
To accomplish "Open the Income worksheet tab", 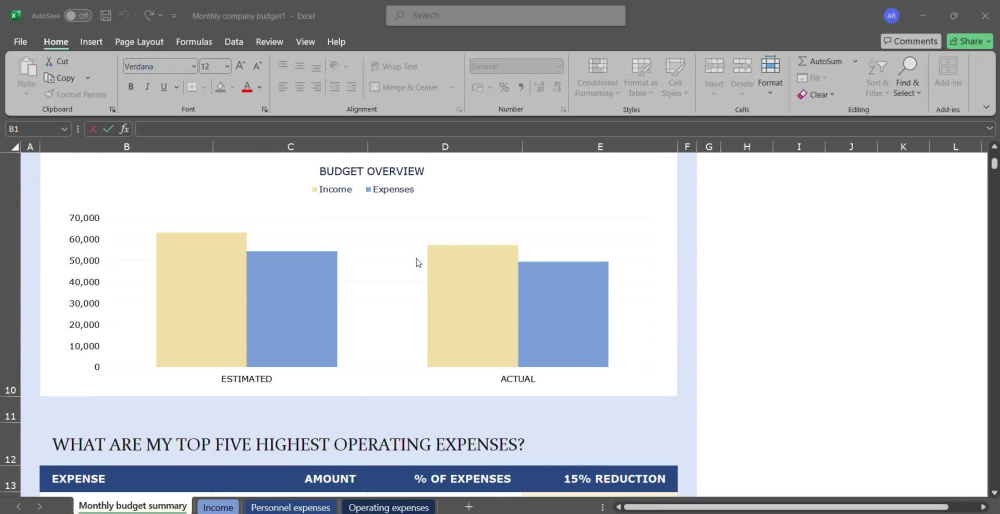I will (x=217, y=508).
